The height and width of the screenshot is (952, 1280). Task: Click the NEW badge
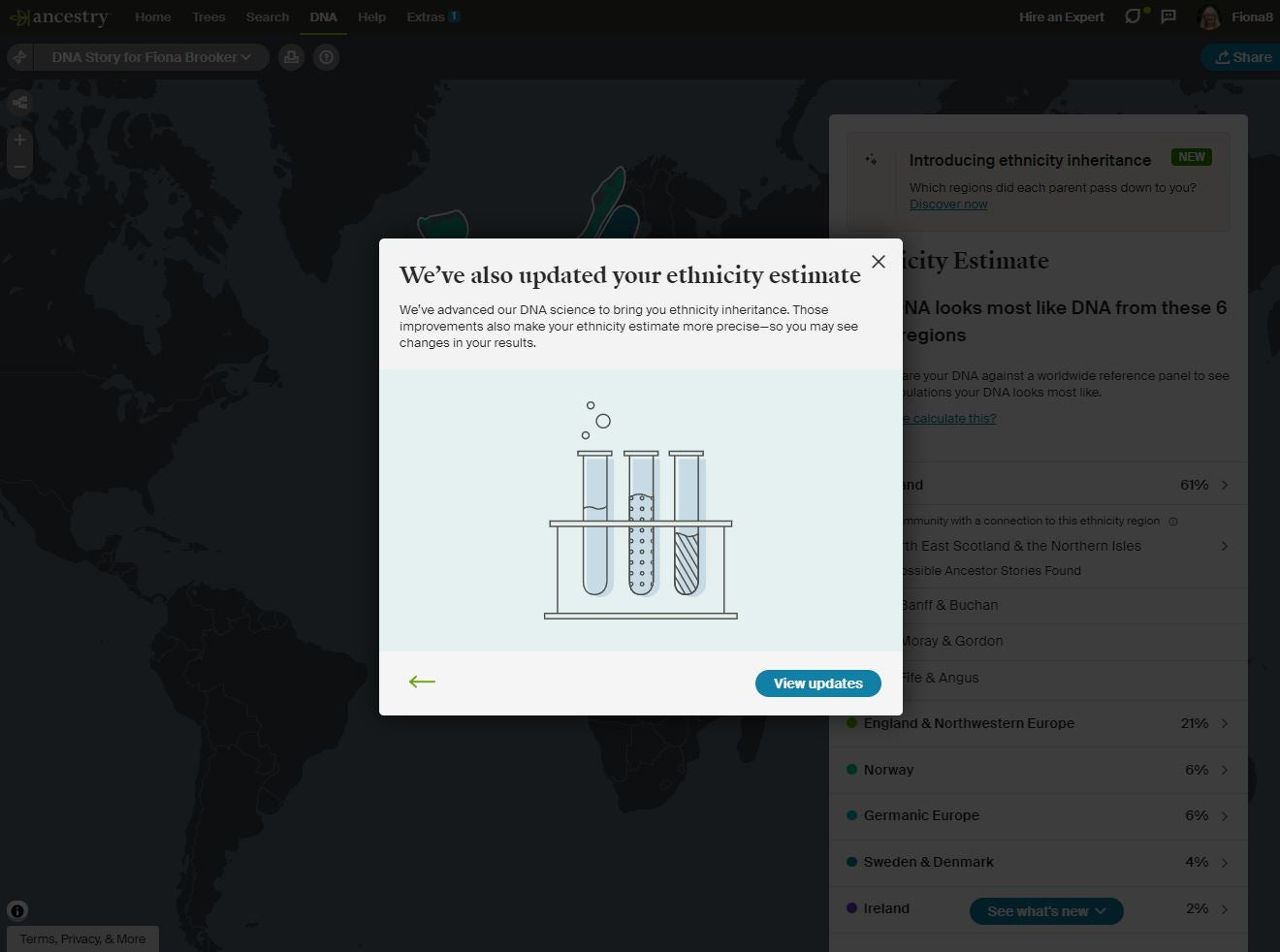click(x=1192, y=157)
